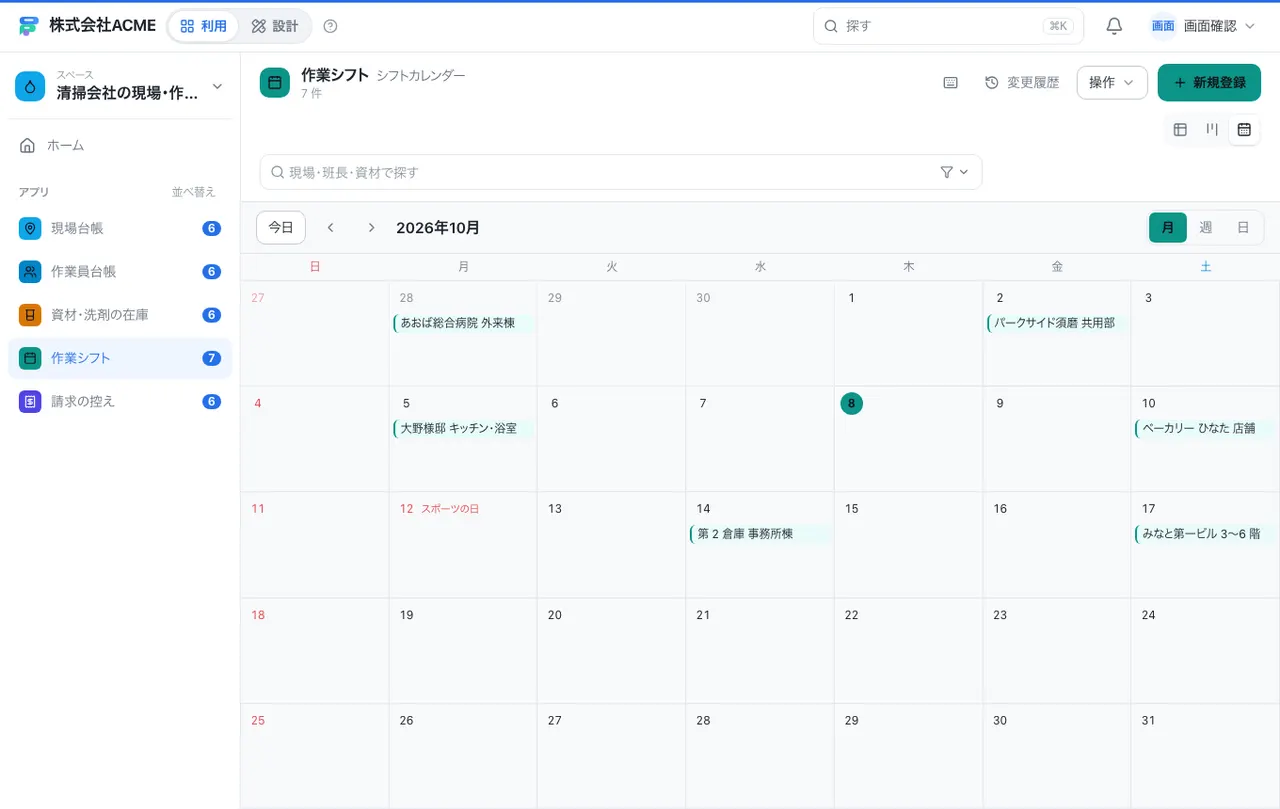This screenshot has width=1280, height=809.
Task: Select the calendar view icon
Action: (1244, 129)
